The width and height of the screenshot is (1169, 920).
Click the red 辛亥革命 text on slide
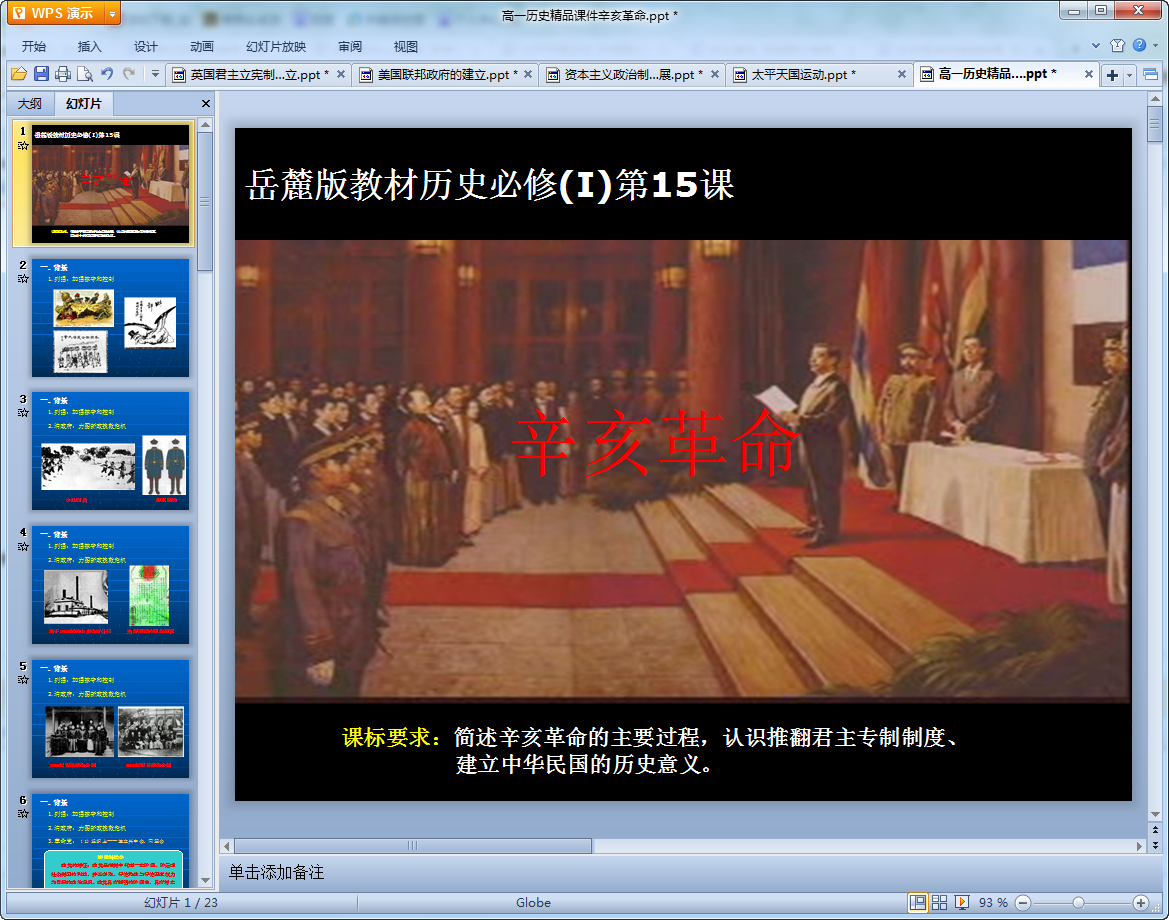pos(656,445)
